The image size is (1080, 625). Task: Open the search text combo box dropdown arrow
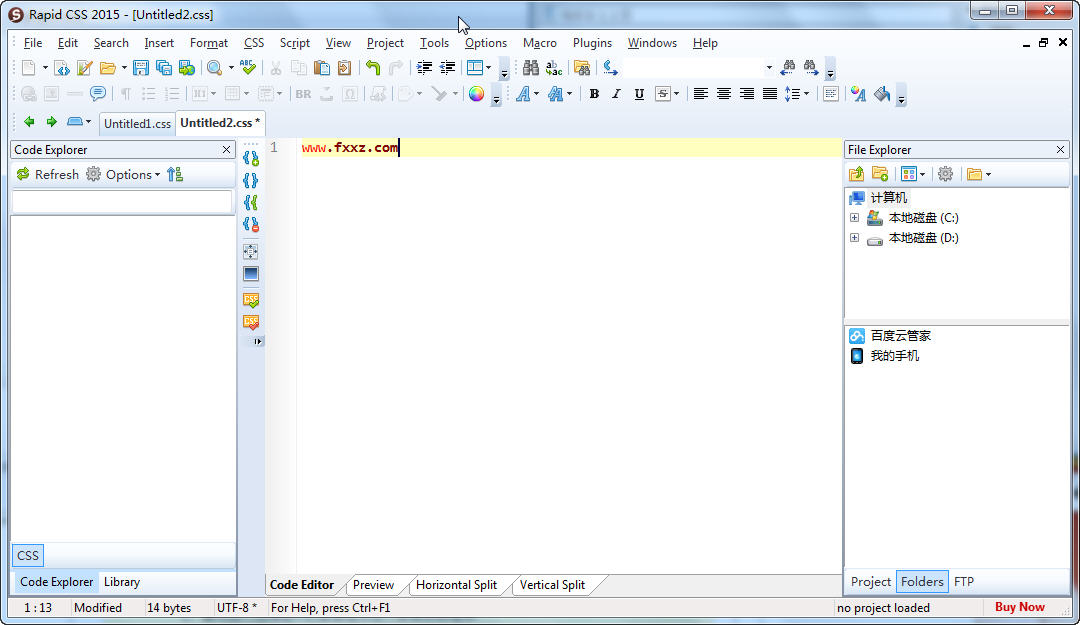coord(769,68)
